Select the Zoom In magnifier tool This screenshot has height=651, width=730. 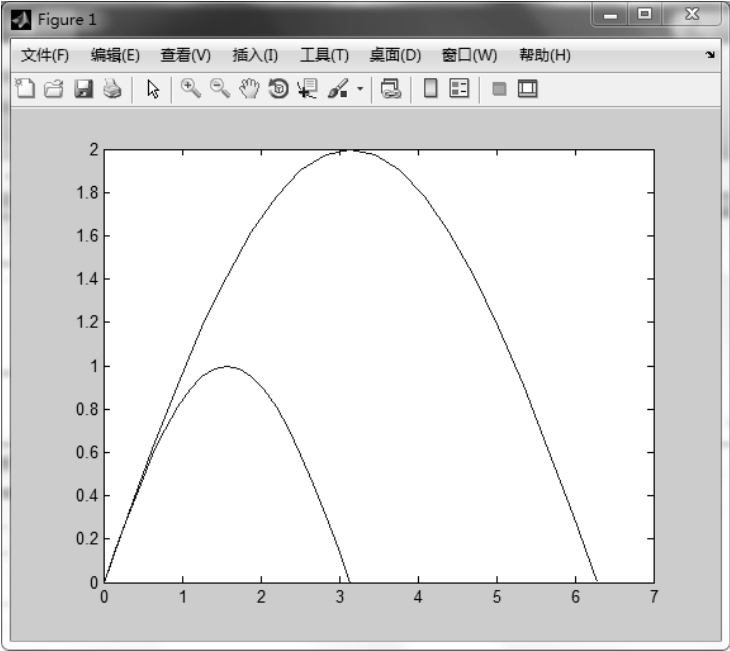pos(190,90)
